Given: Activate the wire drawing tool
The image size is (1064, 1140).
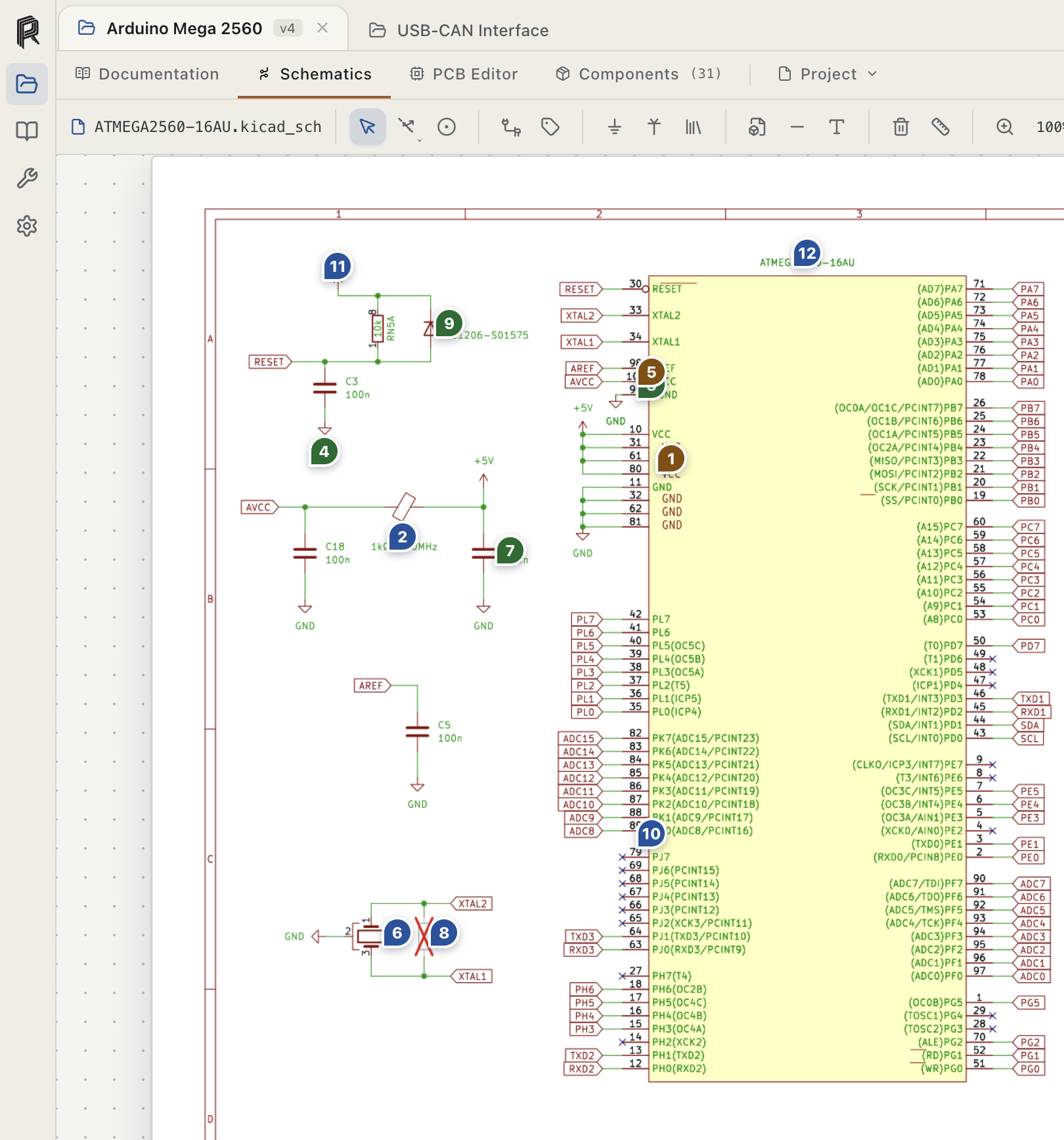Looking at the screenshot, I should coord(406,125).
